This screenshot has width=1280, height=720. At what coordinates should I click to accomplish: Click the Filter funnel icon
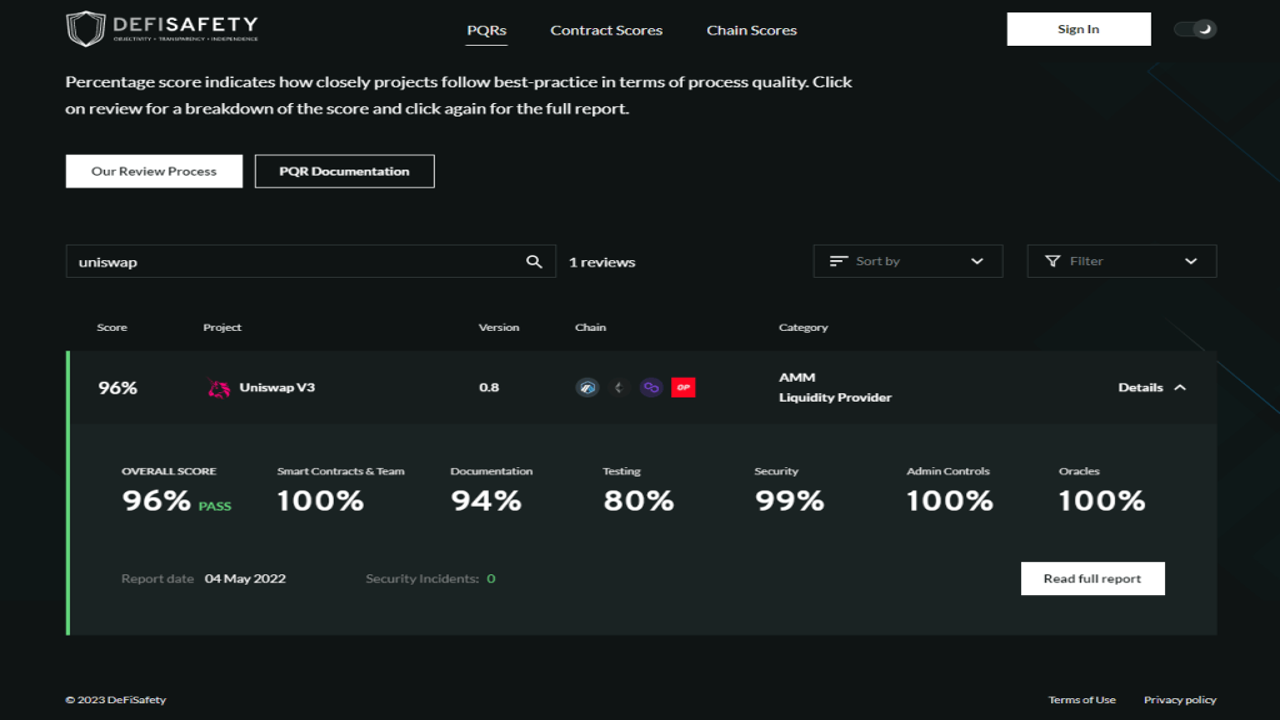(1052, 261)
